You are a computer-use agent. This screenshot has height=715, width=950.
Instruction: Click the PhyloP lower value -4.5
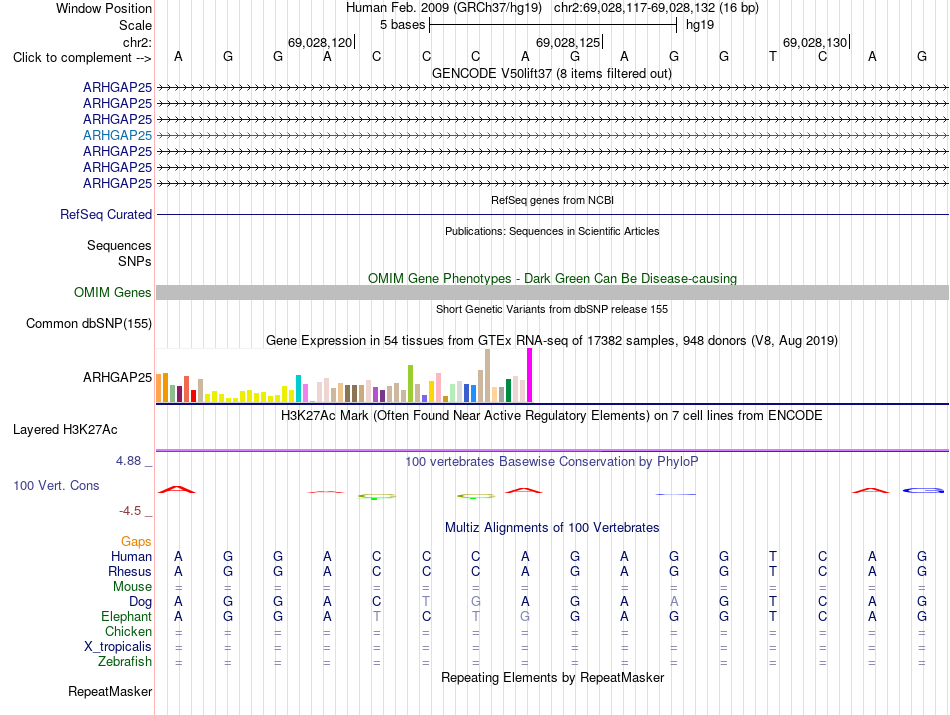pyautogui.click(x=130, y=511)
